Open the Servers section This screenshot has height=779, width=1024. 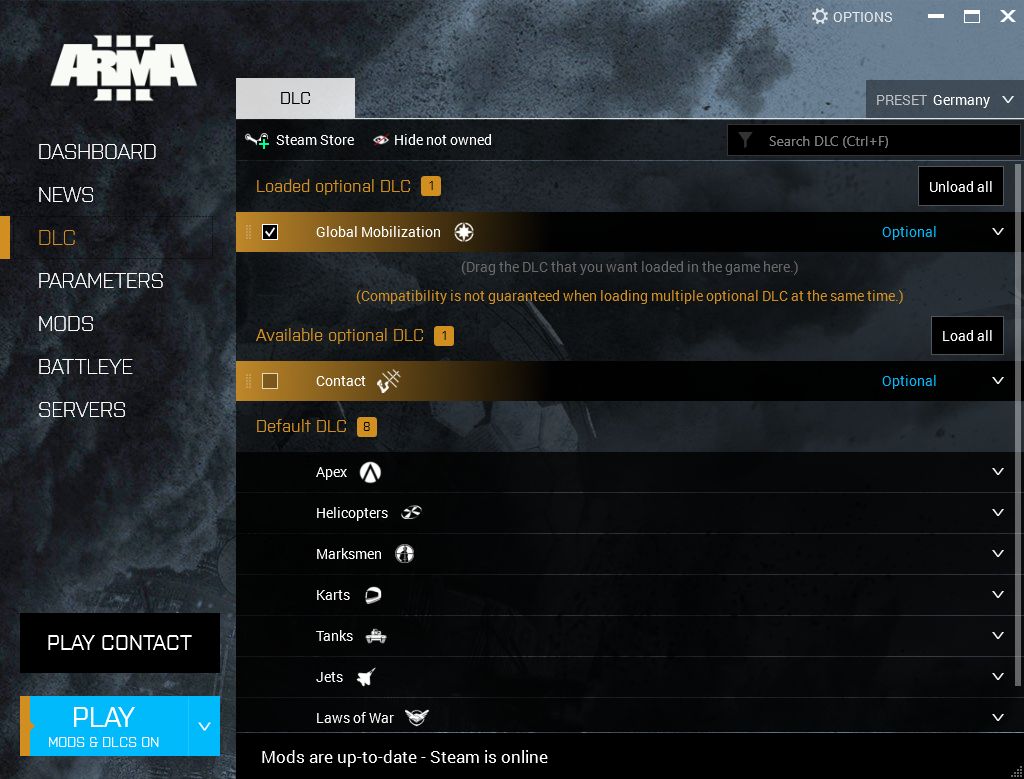tap(82, 410)
